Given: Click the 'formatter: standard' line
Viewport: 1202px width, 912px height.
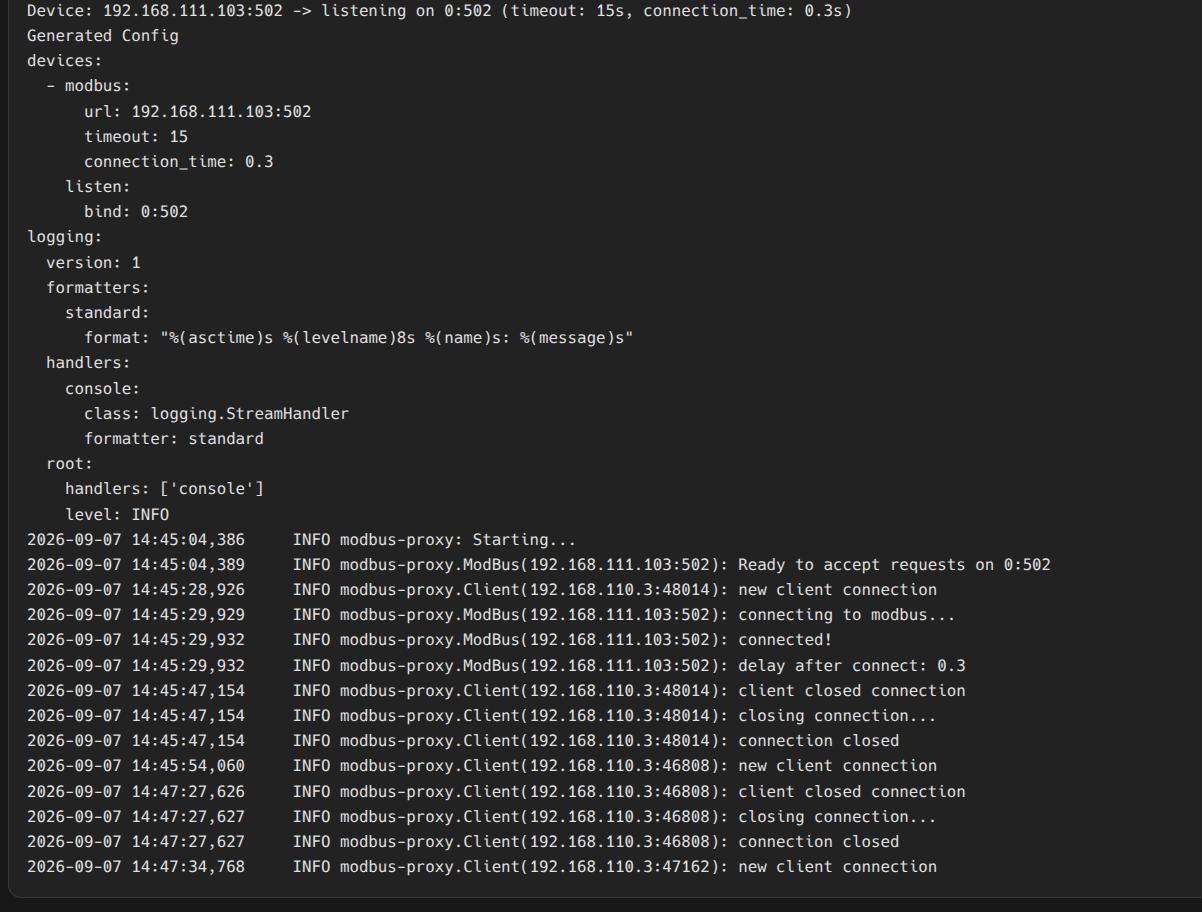Looking at the screenshot, I should pyautogui.click(x=174, y=439).
